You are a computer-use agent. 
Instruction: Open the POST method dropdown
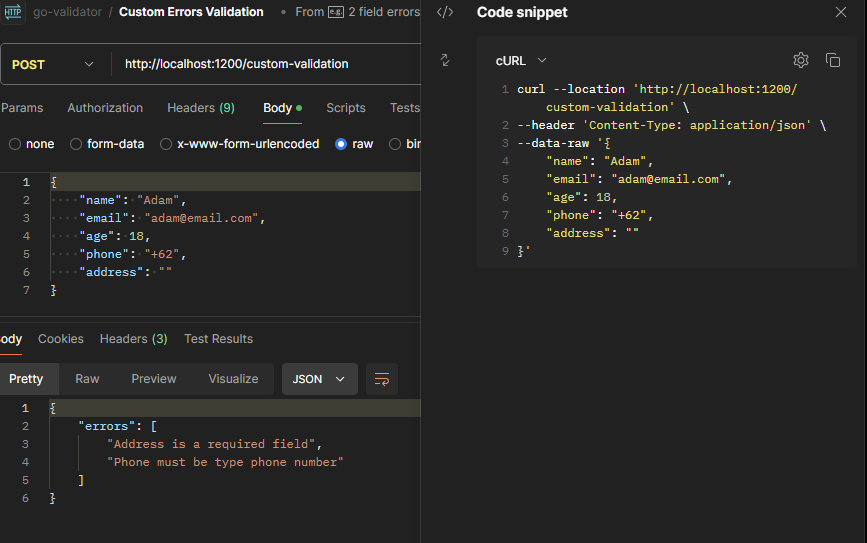click(x=54, y=64)
